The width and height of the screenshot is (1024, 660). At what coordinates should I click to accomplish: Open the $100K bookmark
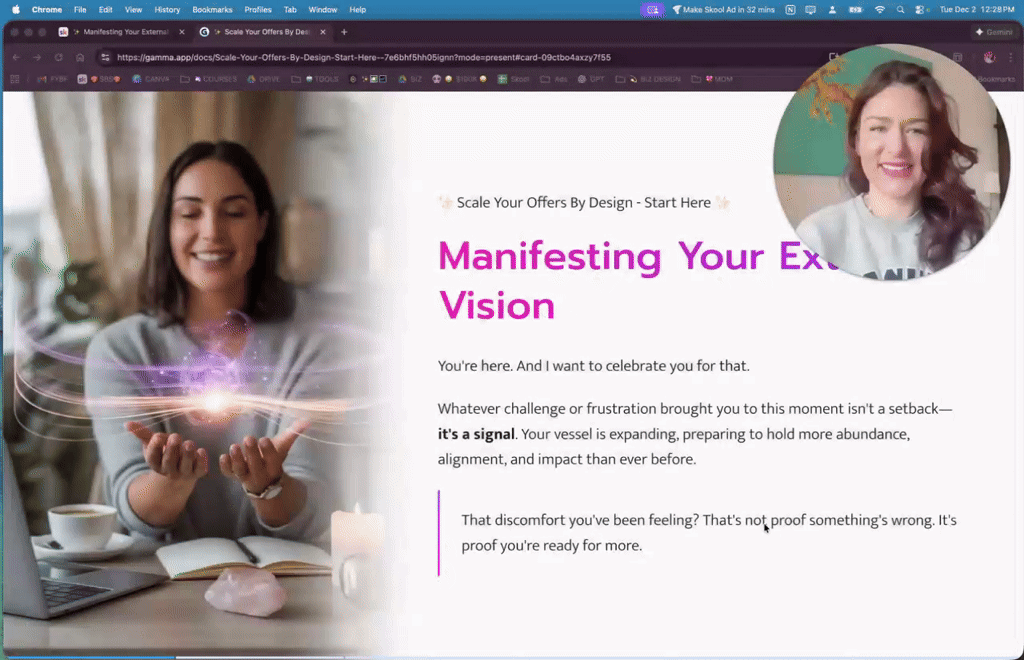tap(460, 79)
